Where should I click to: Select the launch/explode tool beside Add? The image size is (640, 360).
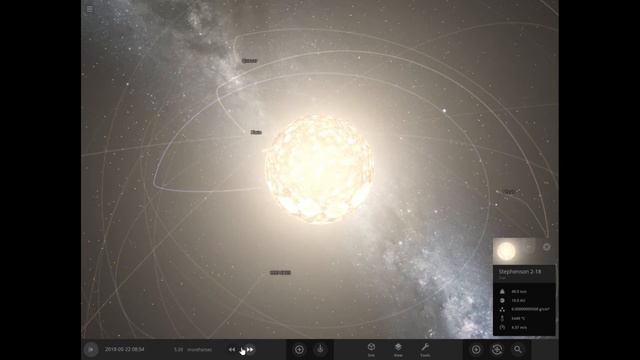[320, 349]
